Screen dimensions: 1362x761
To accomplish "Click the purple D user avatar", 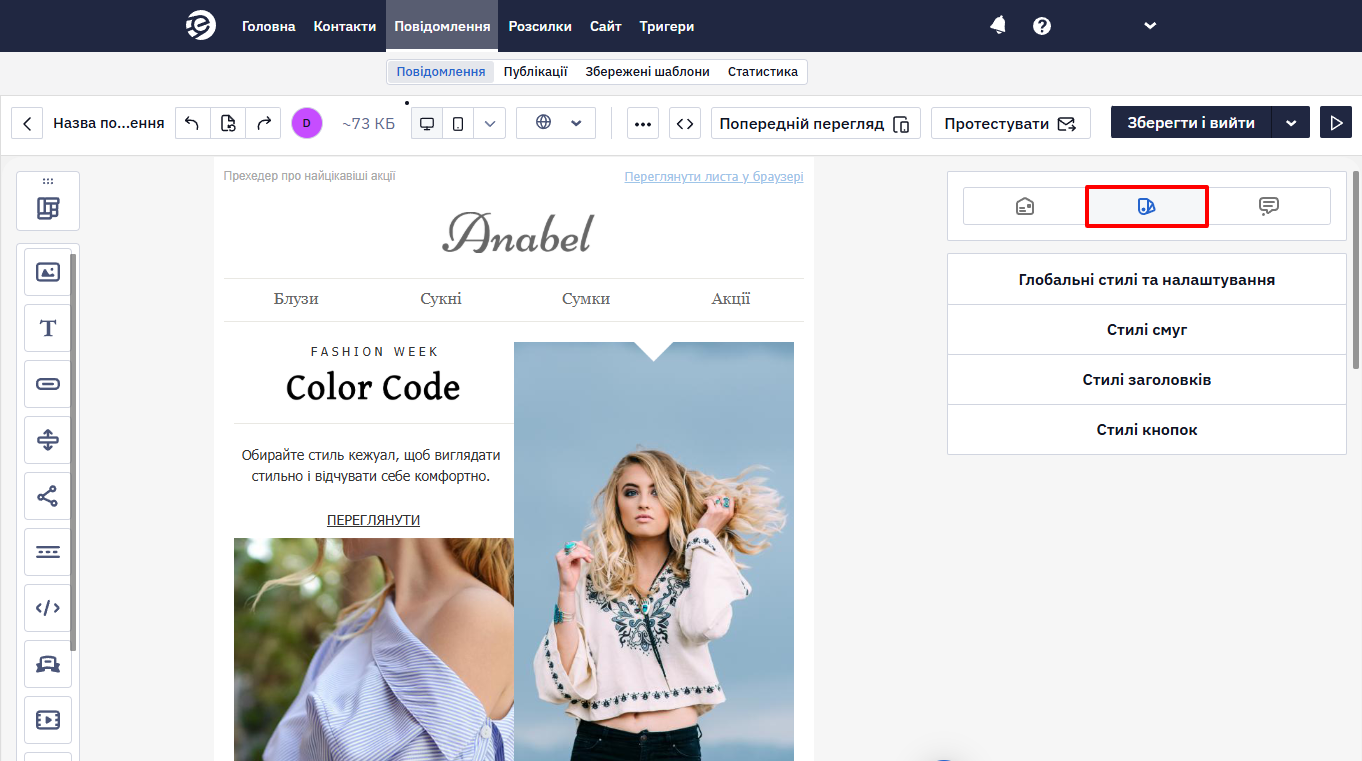I will pos(307,123).
